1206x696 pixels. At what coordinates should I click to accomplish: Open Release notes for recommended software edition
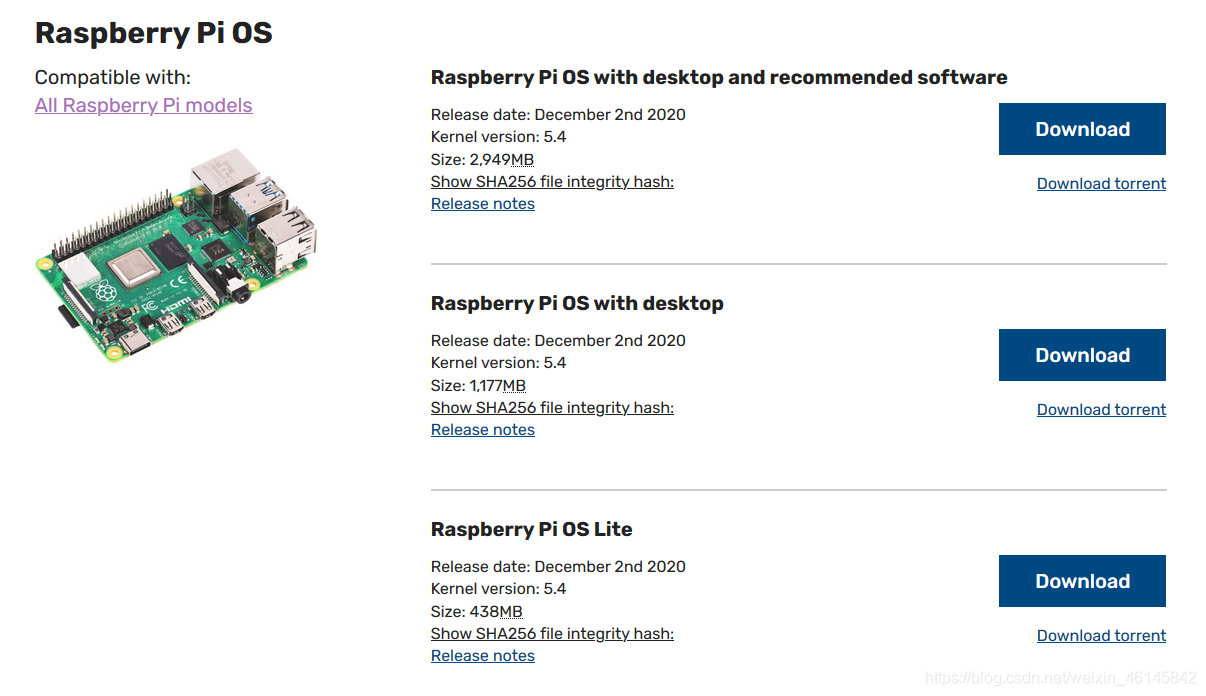pos(483,204)
